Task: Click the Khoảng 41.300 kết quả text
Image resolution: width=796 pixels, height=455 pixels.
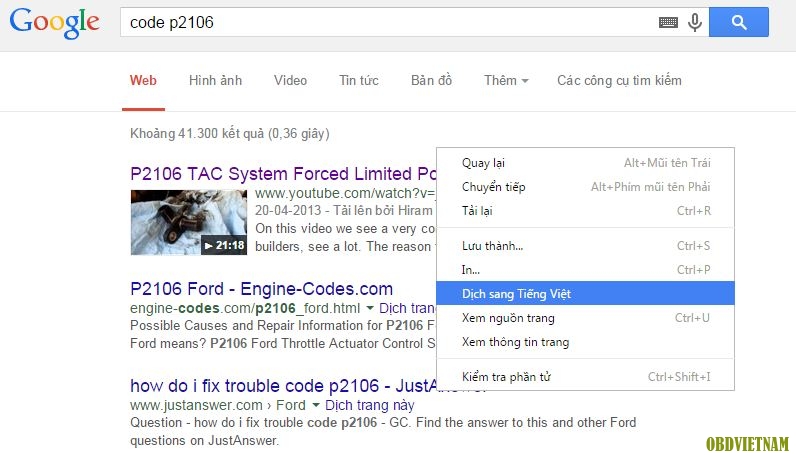Action: (x=229, y=134)
